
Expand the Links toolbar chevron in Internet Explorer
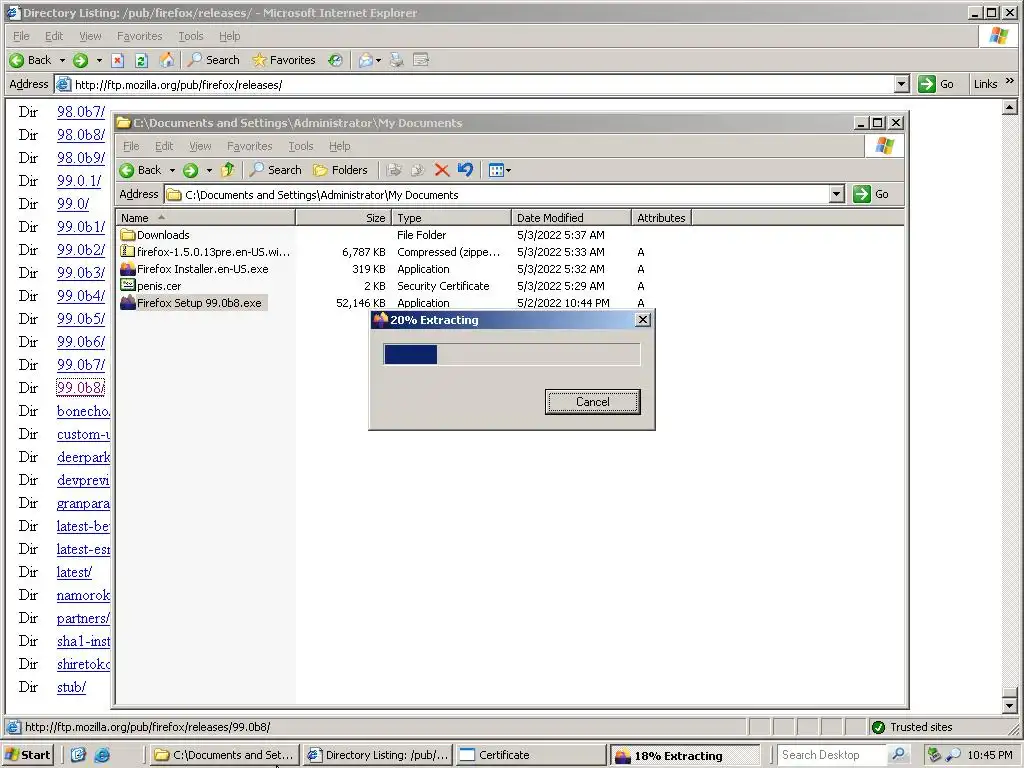[x=1010, y=81]
